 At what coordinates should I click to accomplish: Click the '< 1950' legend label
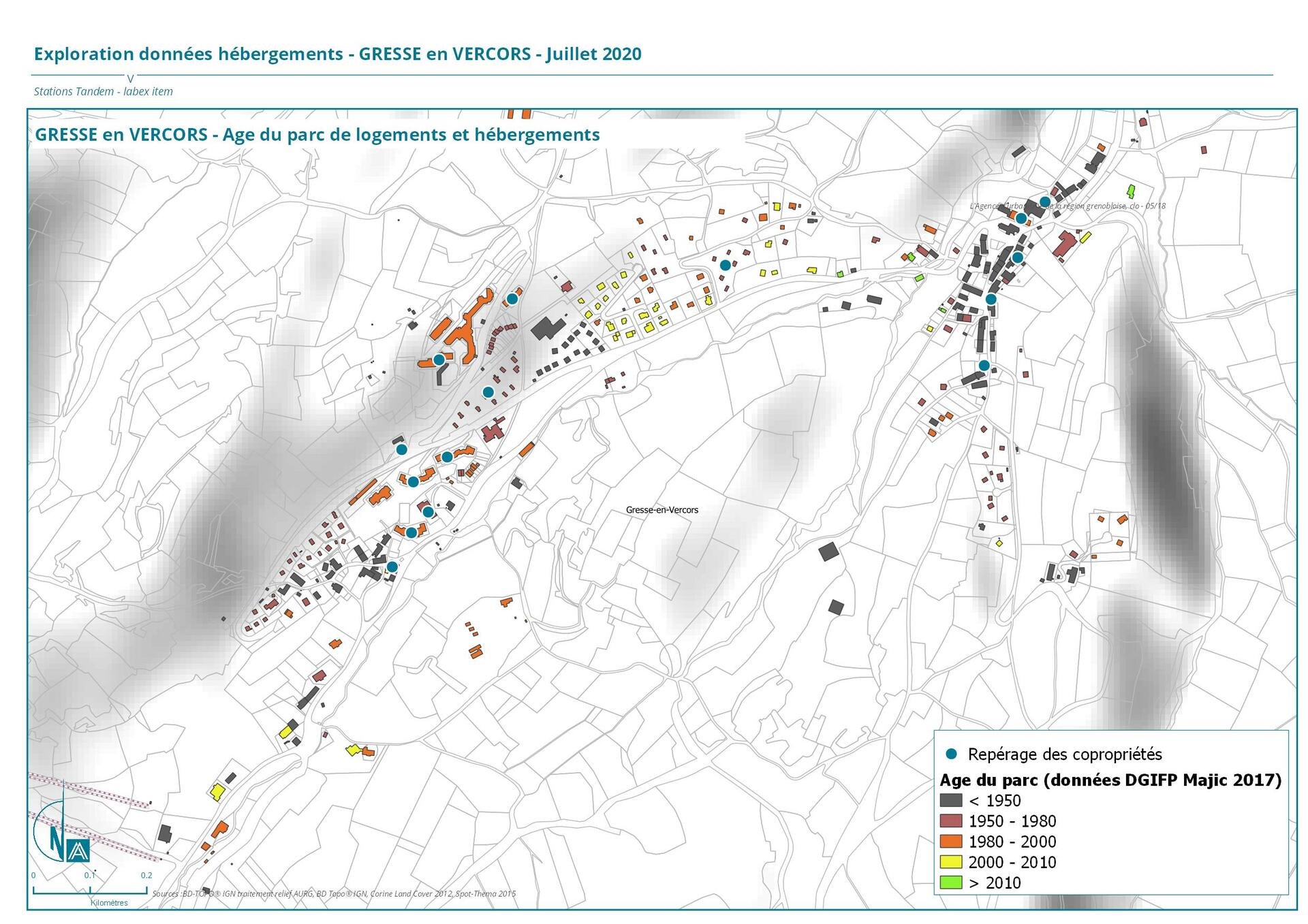[995, 801]
